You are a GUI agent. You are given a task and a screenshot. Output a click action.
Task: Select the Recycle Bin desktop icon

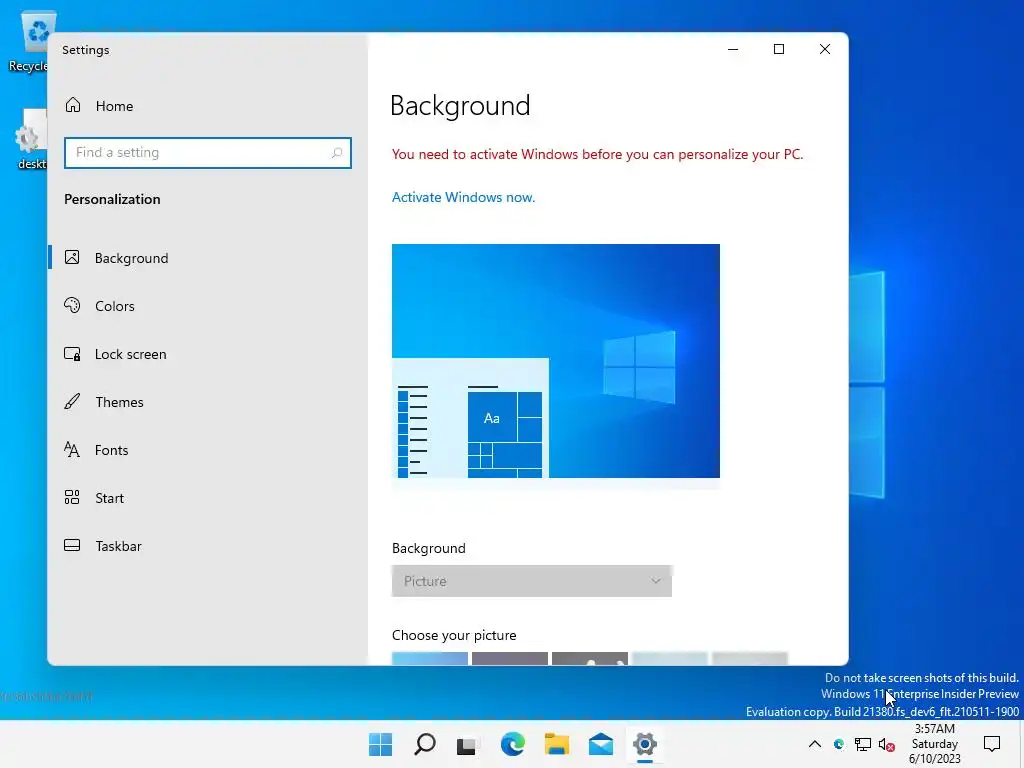coord(31,41)
